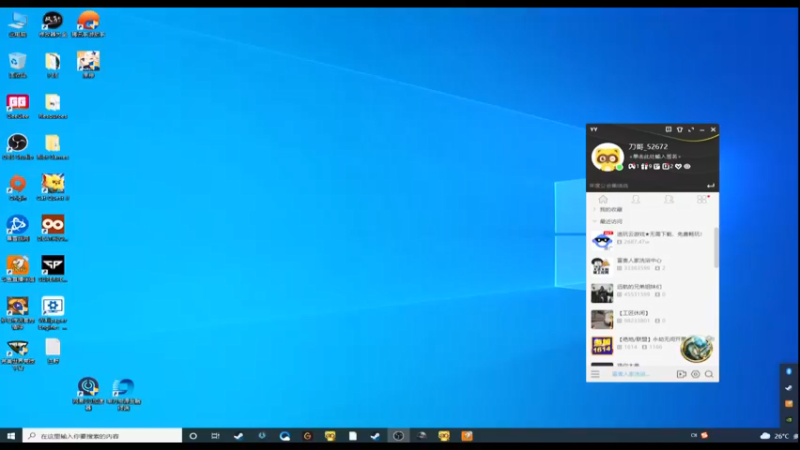Click the square message icon in YY title bar
Viewport: 800px width, 450px height.
pos(668,130)
